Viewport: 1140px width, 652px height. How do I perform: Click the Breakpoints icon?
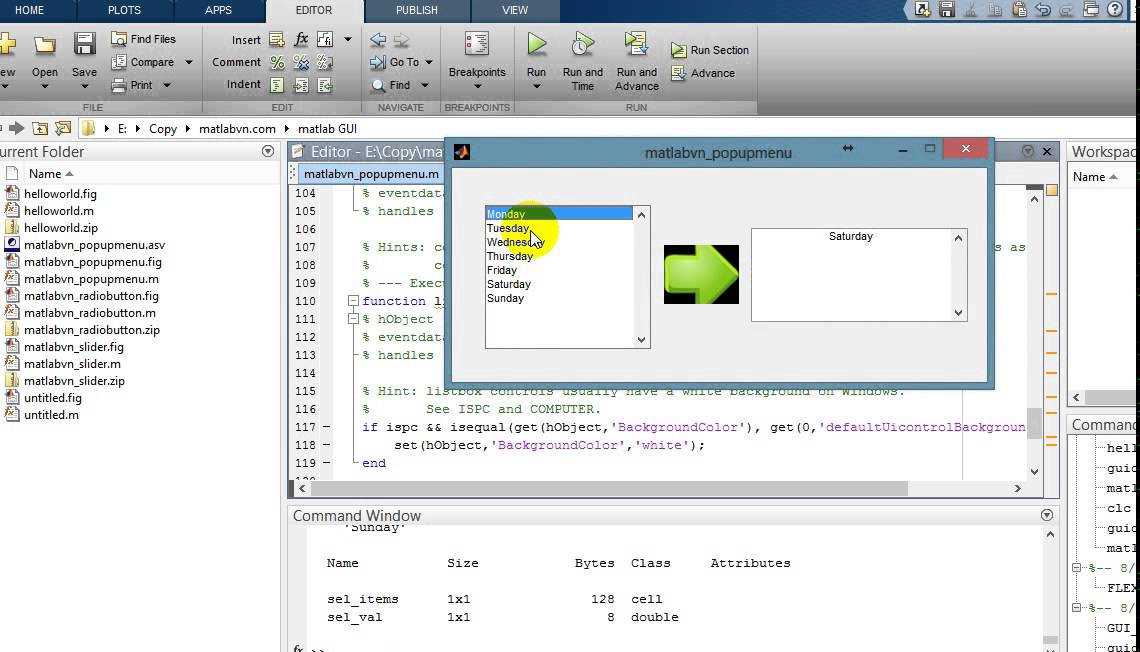477,44
